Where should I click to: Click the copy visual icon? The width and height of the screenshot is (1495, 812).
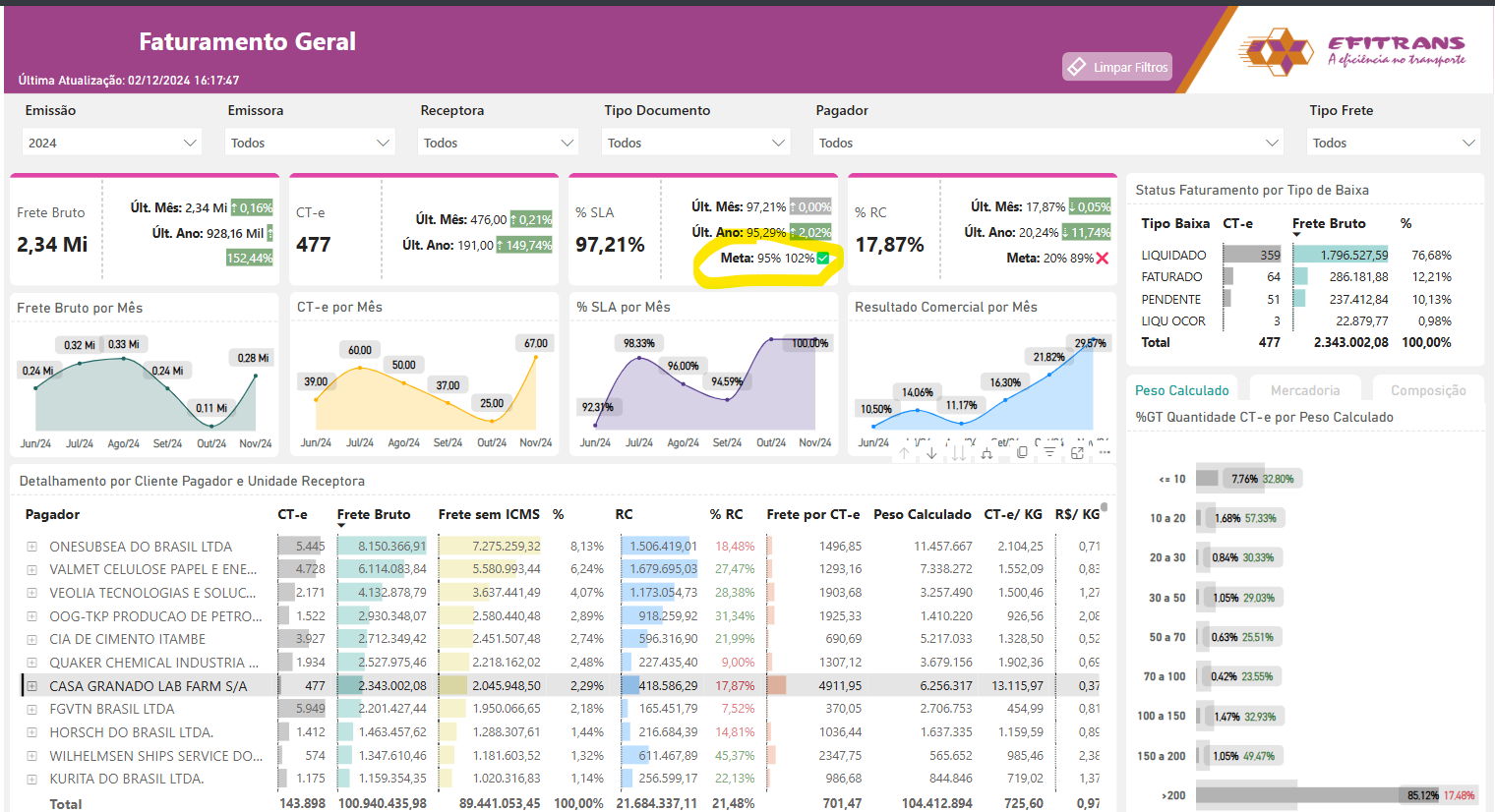click(1023, 452)
